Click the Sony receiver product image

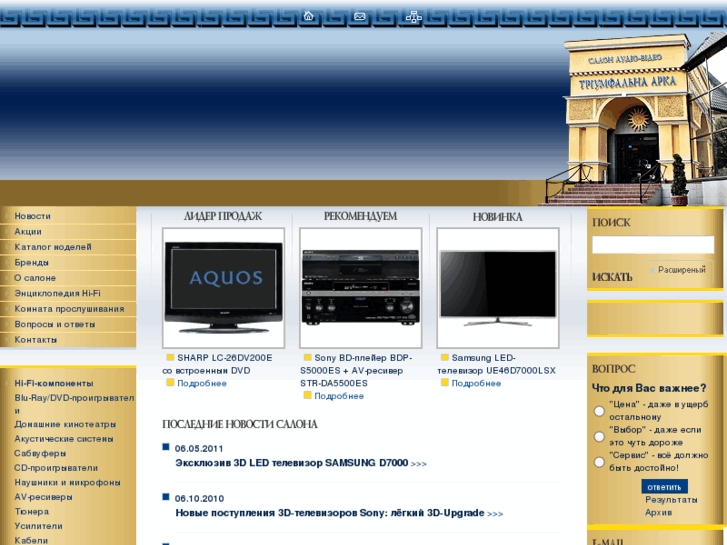pyautogui.click(x=361, y=288)
